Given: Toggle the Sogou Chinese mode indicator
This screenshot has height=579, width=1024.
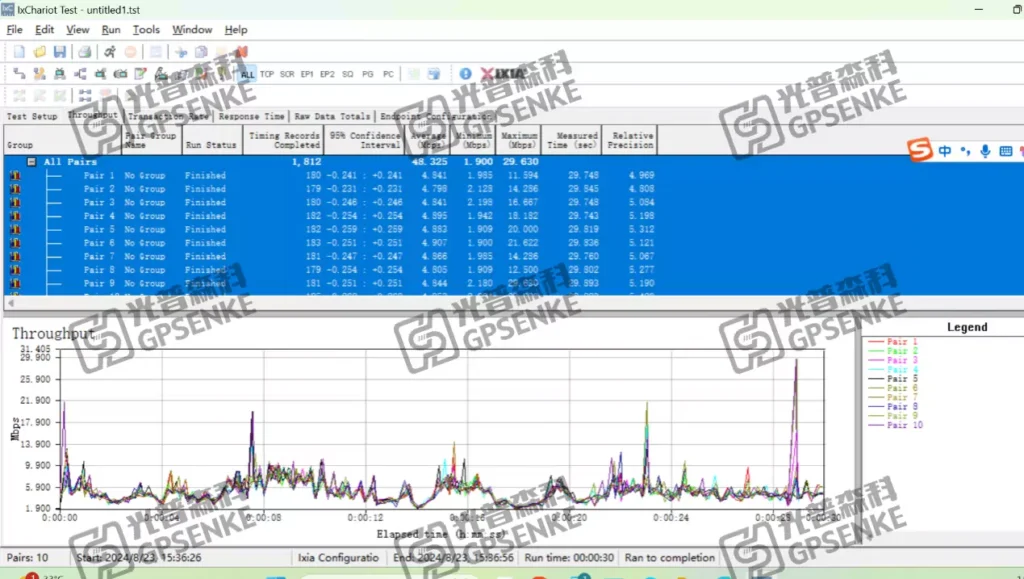Looking at the screenshot, I should tap(944, 151).
